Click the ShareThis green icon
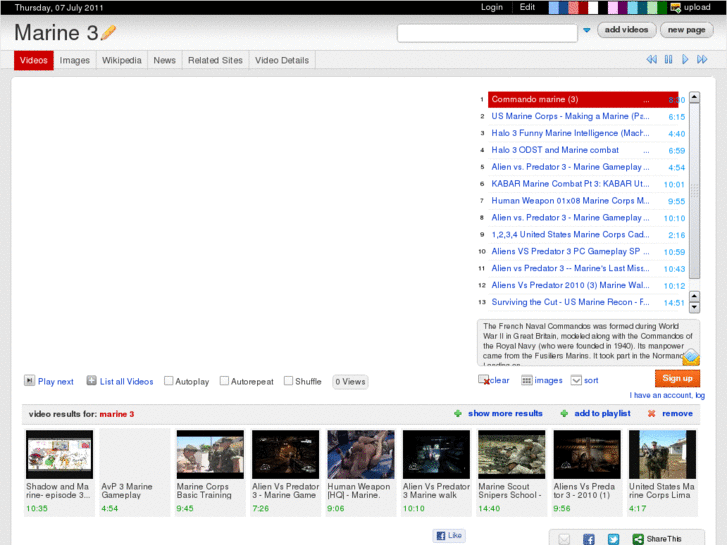This screenshot has width=727, height=545. coord(638,539)
